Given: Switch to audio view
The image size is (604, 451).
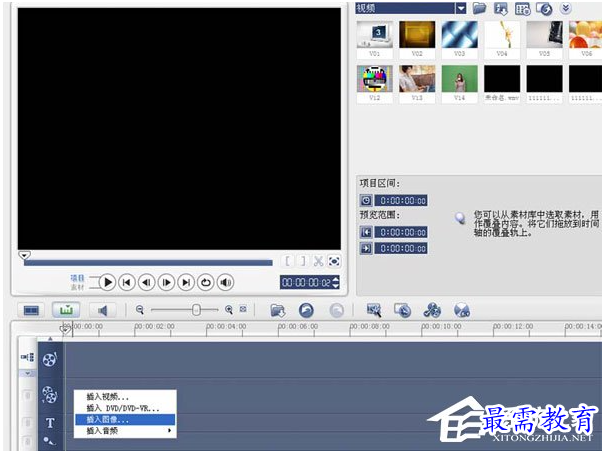Looking at the screenshot, I should point(102,310).
